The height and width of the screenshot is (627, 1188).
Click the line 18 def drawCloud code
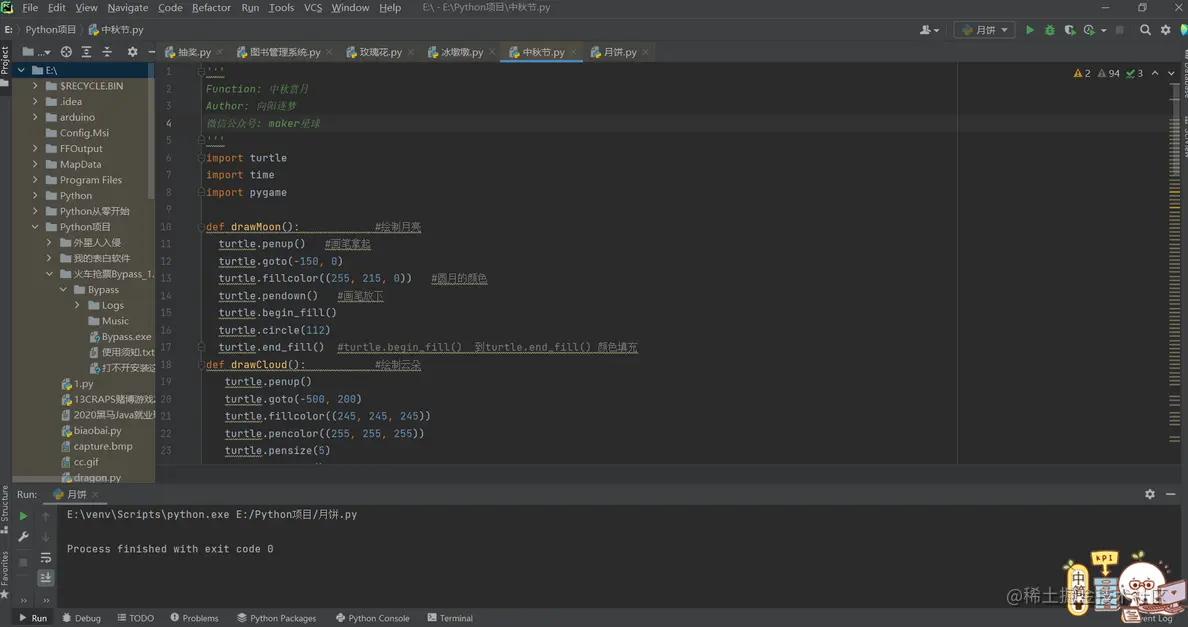tap(255, 365)
